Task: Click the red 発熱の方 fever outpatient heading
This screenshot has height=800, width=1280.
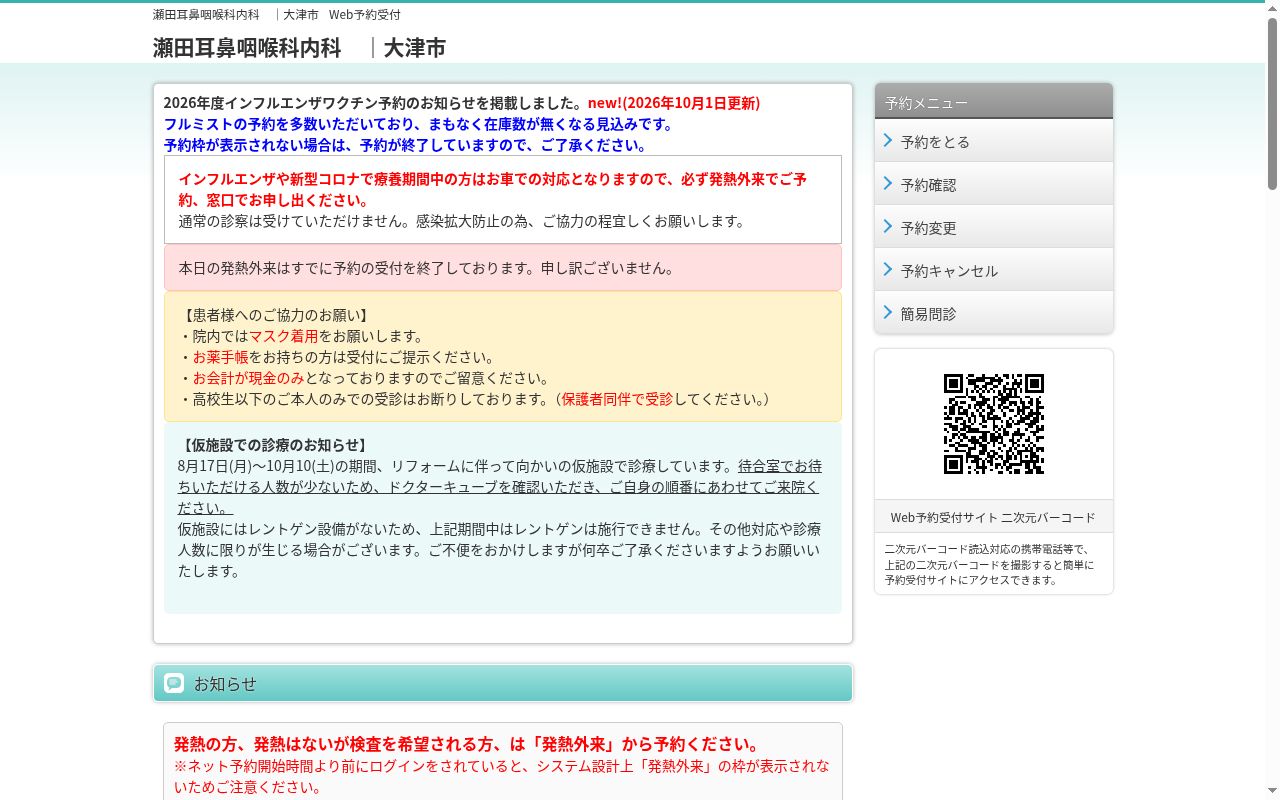Action: 467,744
